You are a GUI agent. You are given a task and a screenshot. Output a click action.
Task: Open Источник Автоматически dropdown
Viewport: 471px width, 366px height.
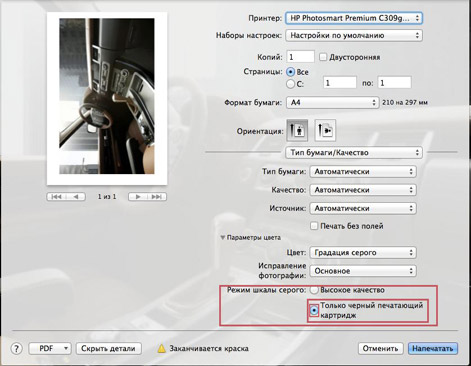(363, 208)
